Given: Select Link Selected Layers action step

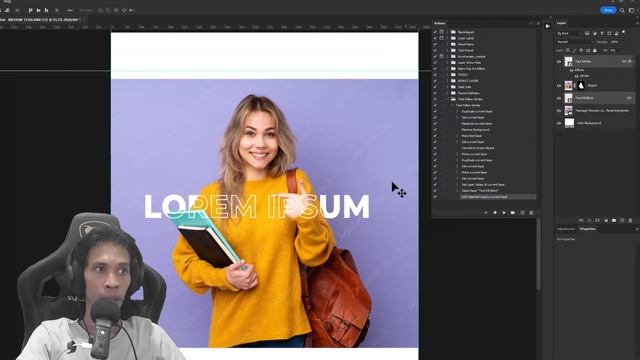Looking at the screenshot, I should coord(498,197).
